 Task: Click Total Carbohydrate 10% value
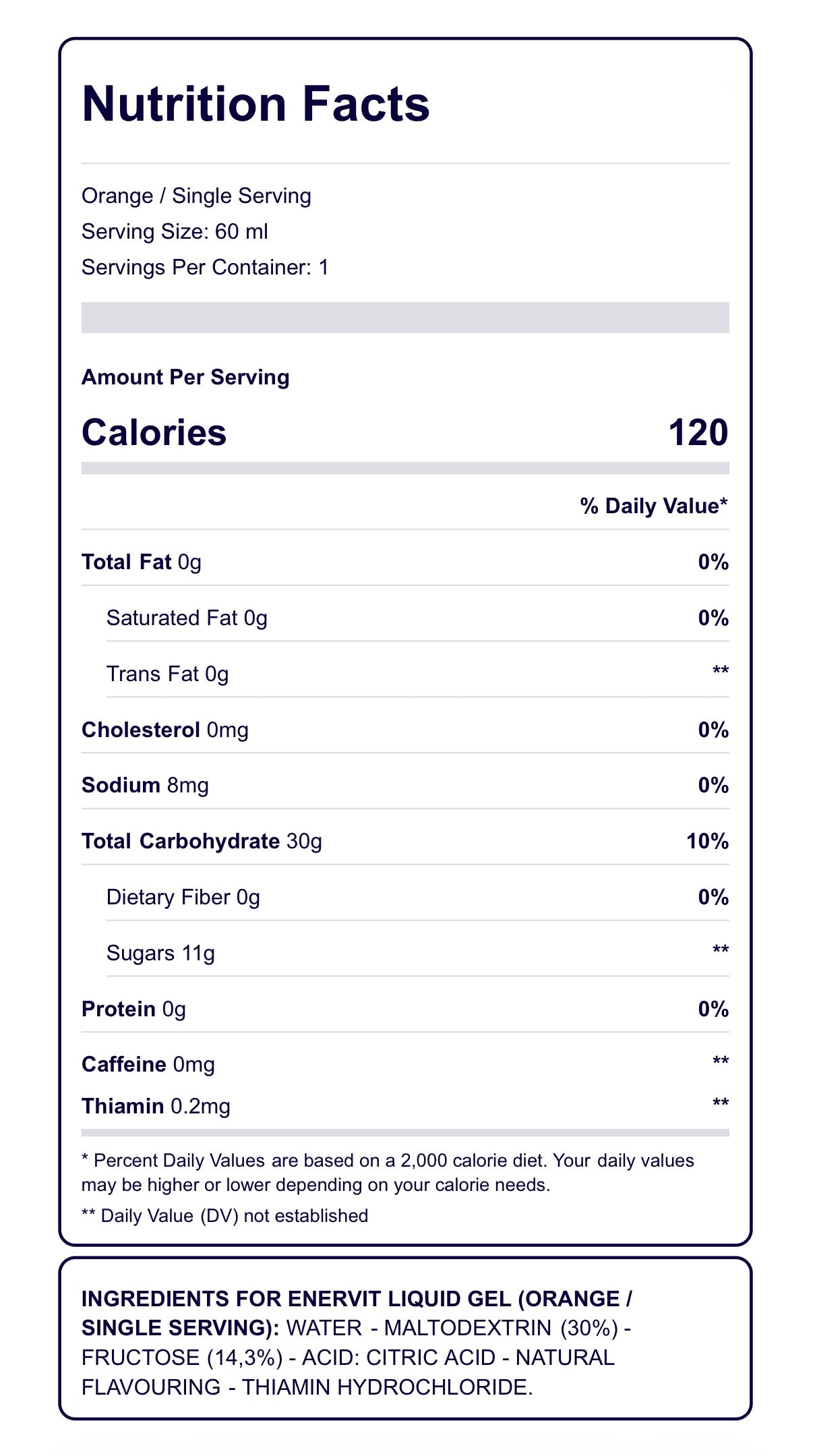click(x=707, y=841)
